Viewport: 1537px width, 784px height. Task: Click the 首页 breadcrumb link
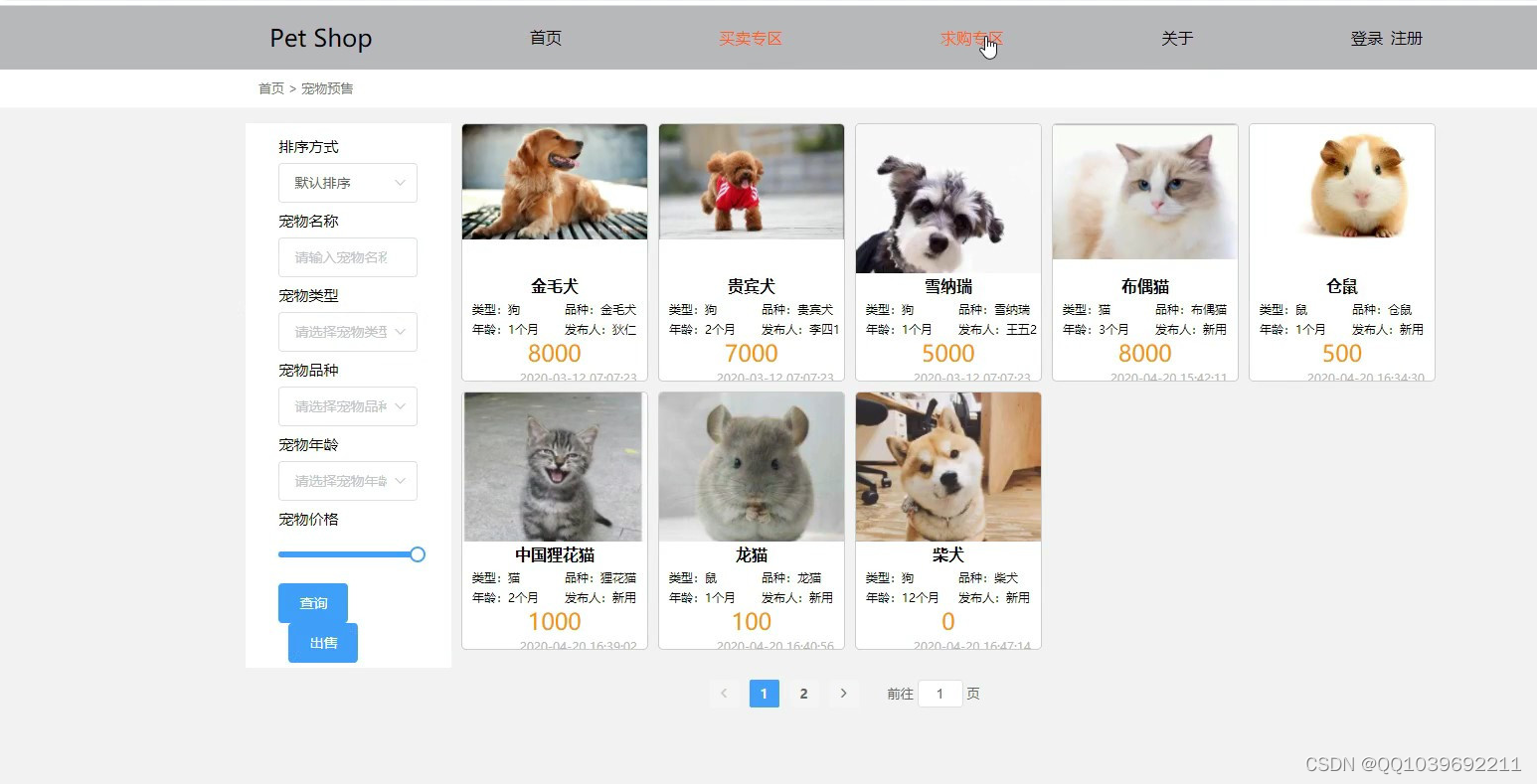point(271,87)
